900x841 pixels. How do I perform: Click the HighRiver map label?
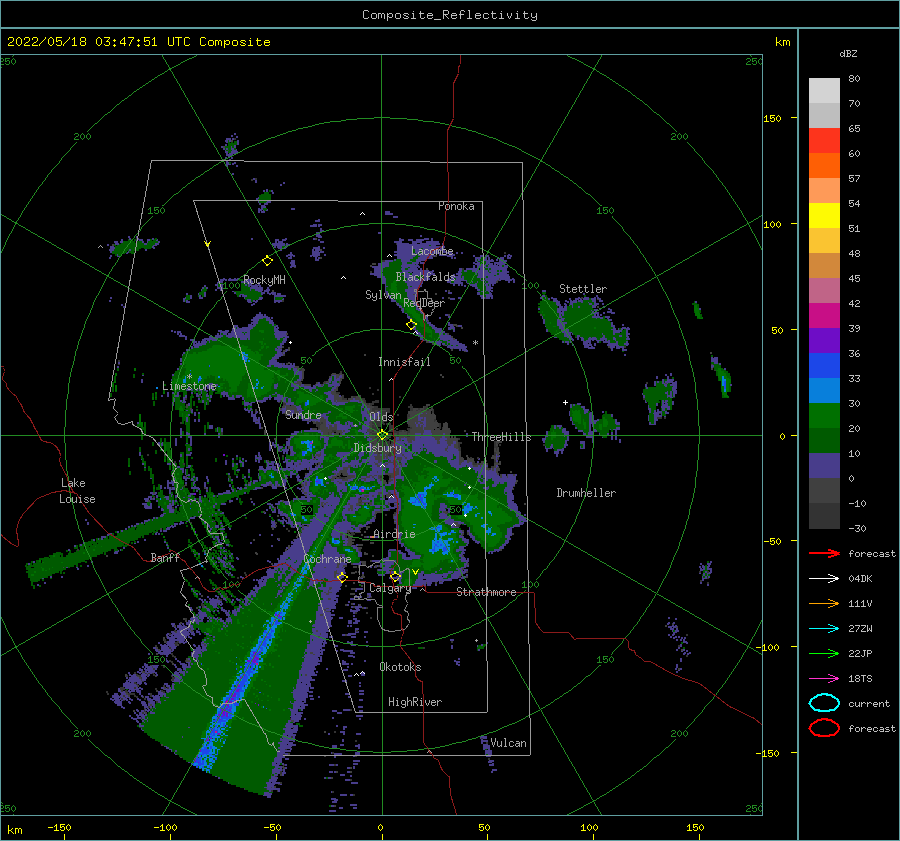(415, 702)
